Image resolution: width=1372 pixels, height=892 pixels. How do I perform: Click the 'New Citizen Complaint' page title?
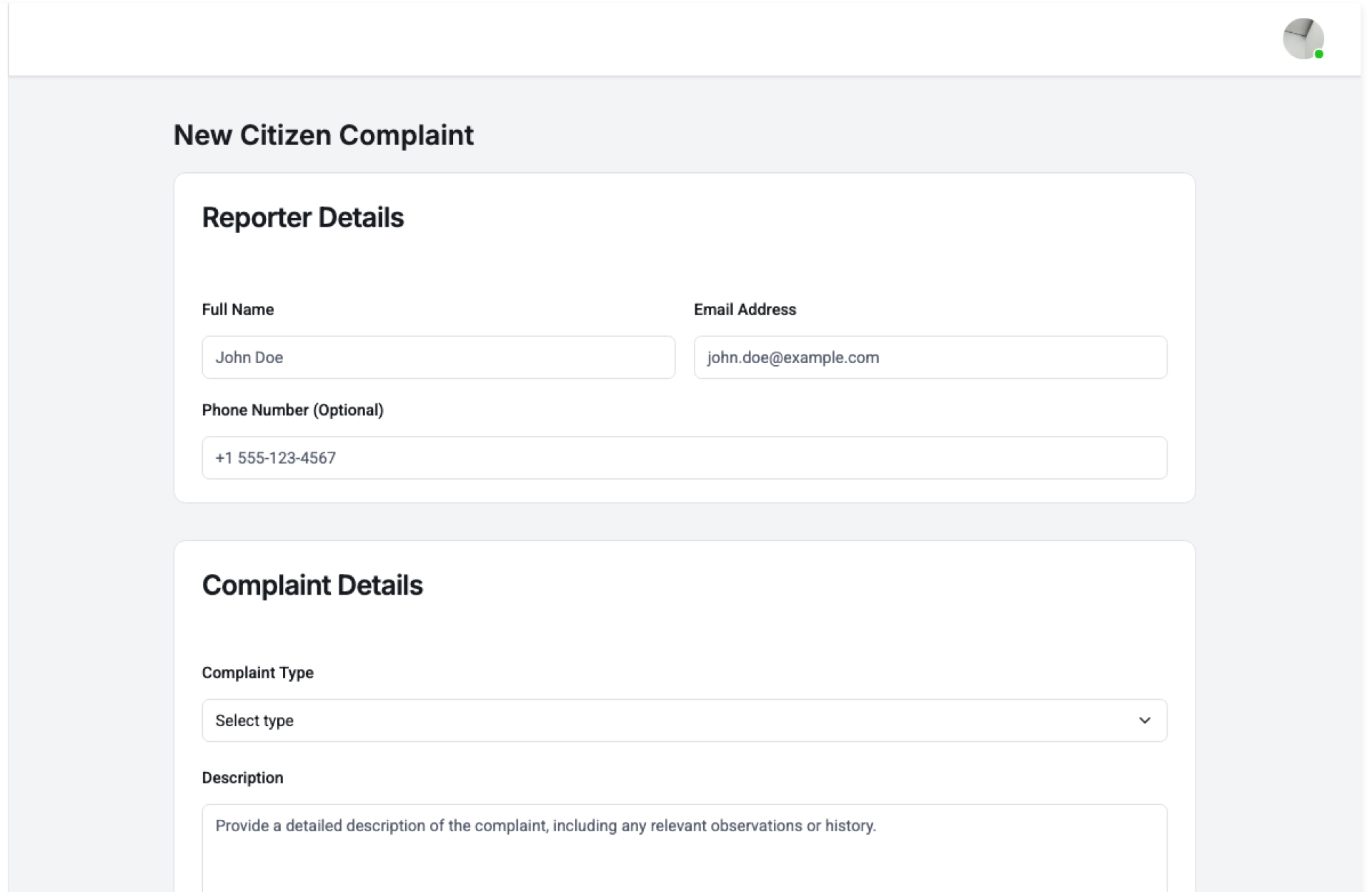click(x=323, y=135)
